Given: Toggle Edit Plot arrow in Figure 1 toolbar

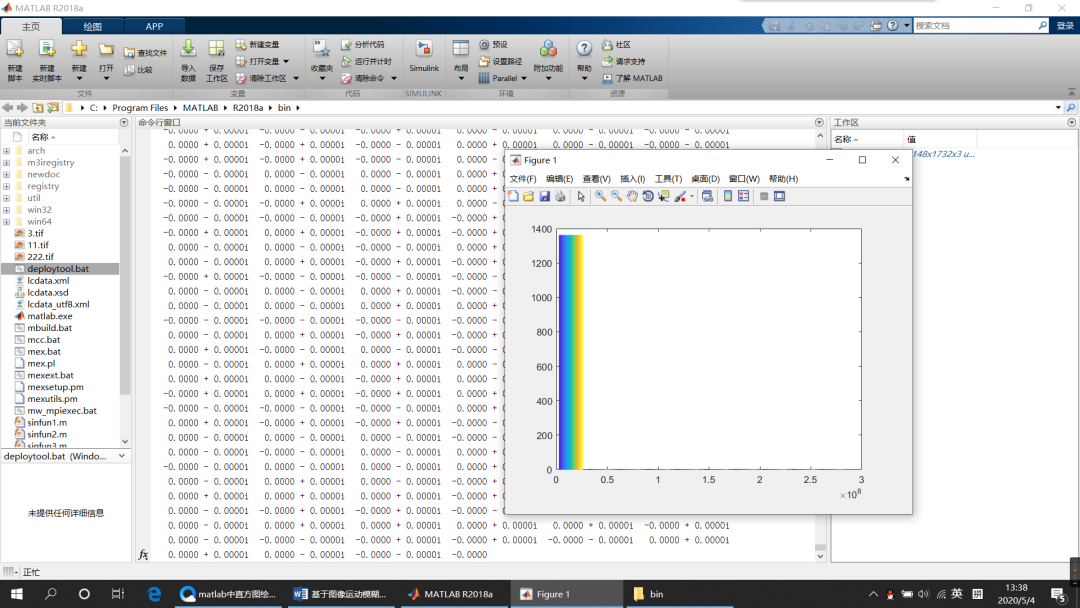Looking at the screenshot, I should 581,196.
